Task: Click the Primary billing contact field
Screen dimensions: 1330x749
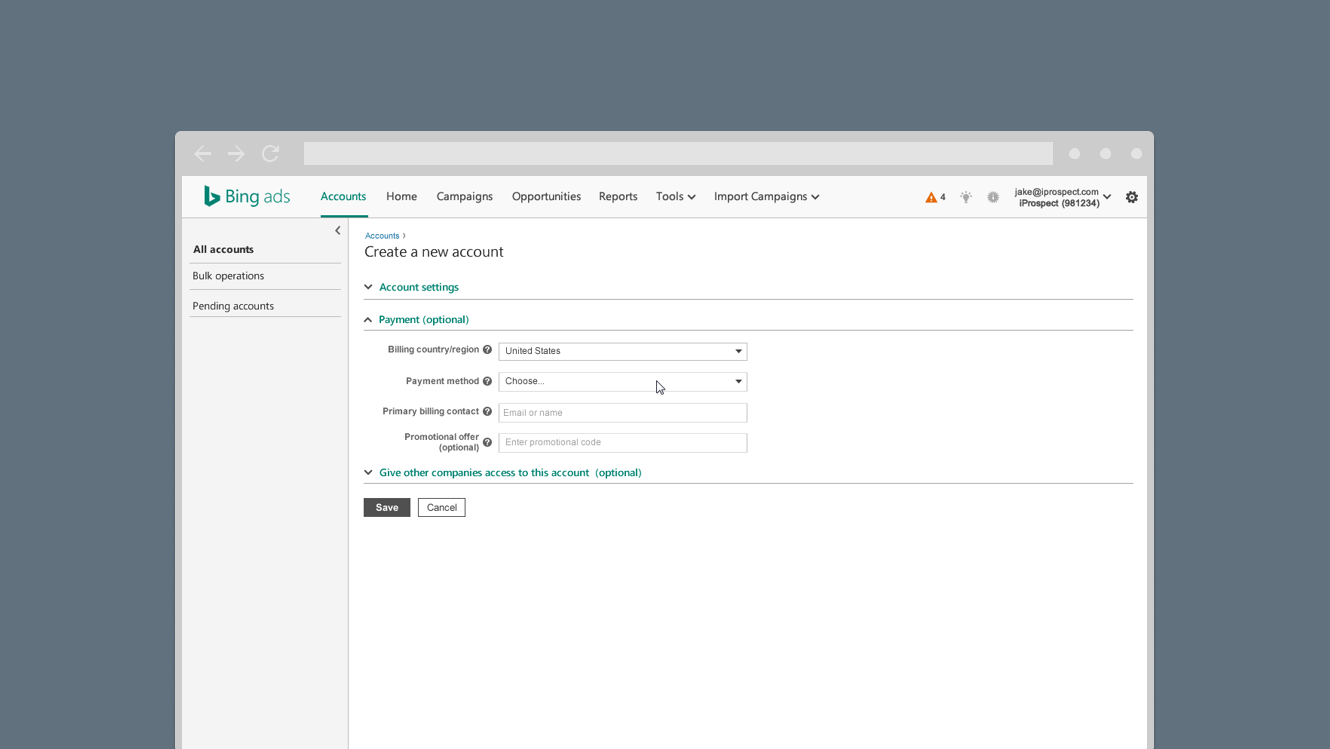Action: click(x=622, y=412)
